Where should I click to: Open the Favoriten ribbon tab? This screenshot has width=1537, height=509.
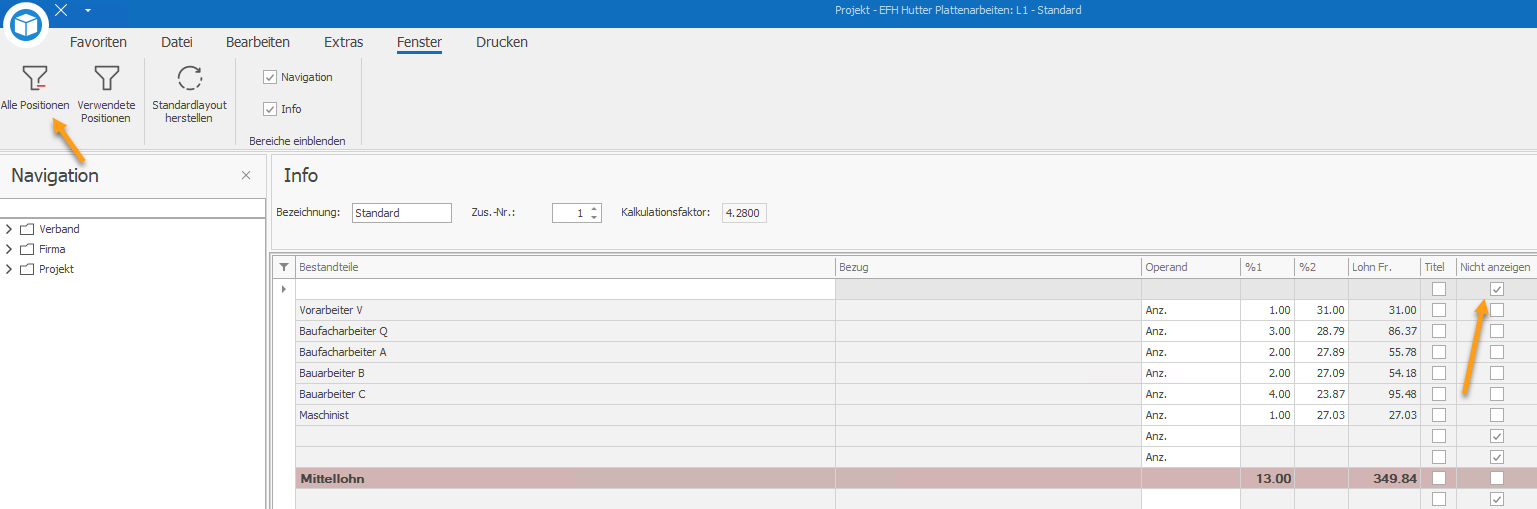(98, 42)
